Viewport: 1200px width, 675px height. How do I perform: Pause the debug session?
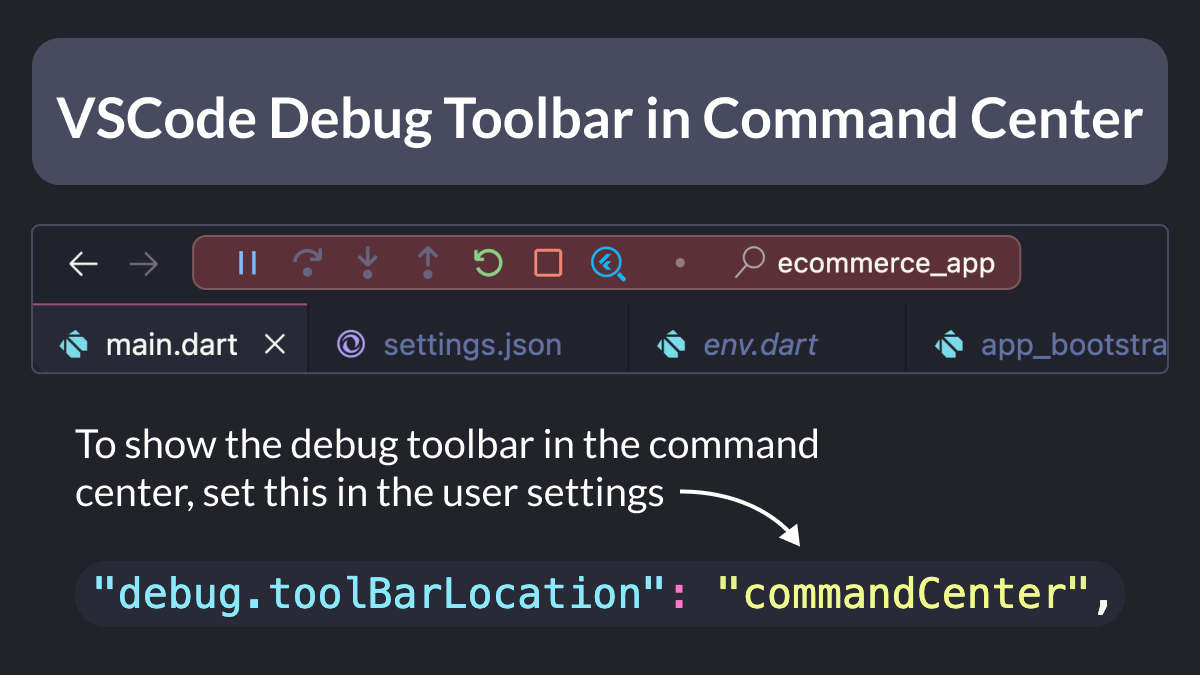(248, 263)
